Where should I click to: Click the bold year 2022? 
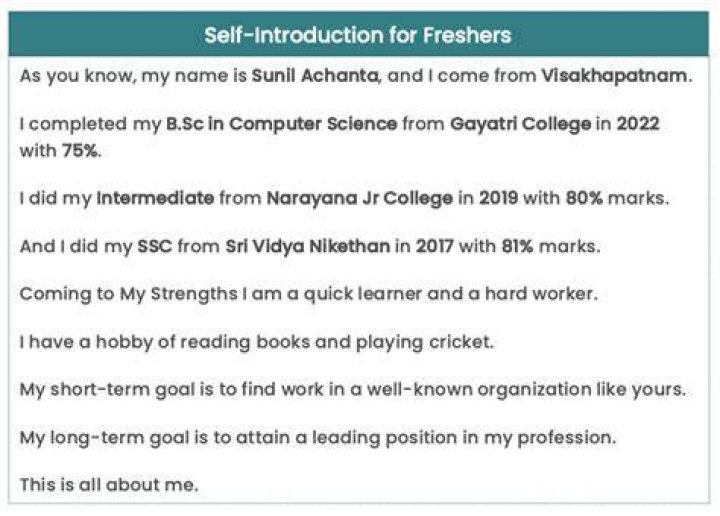click(638, 123)
